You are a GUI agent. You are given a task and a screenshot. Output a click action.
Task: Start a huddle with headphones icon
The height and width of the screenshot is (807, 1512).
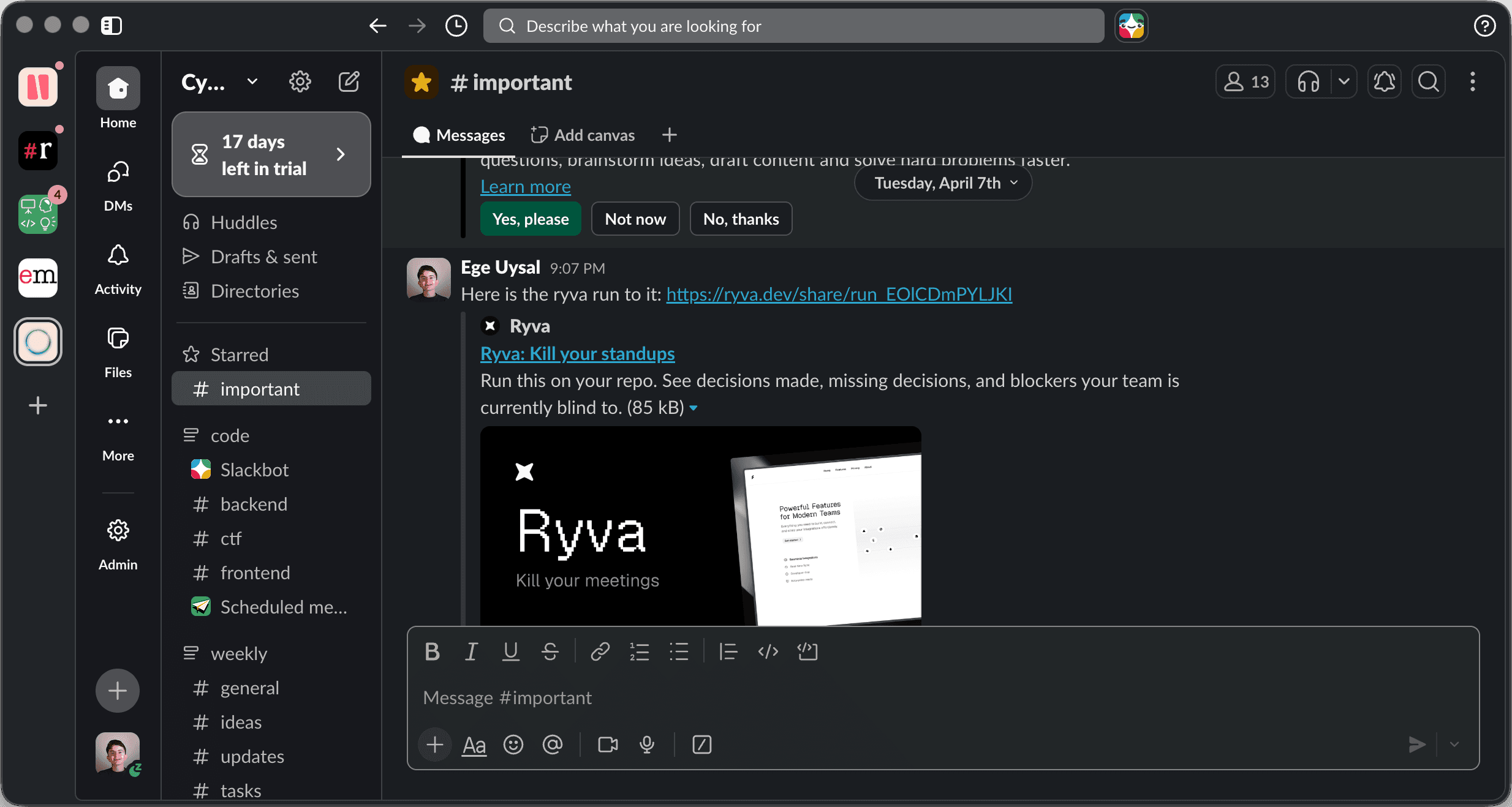pos(1309,81)
